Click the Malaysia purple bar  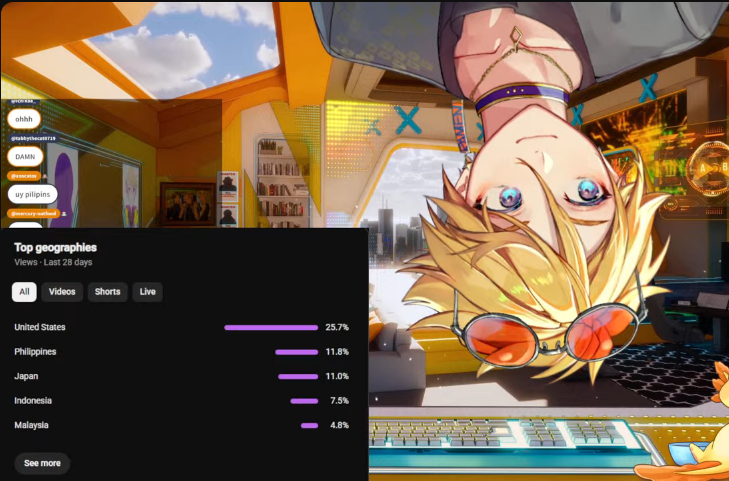pos(310,426)
